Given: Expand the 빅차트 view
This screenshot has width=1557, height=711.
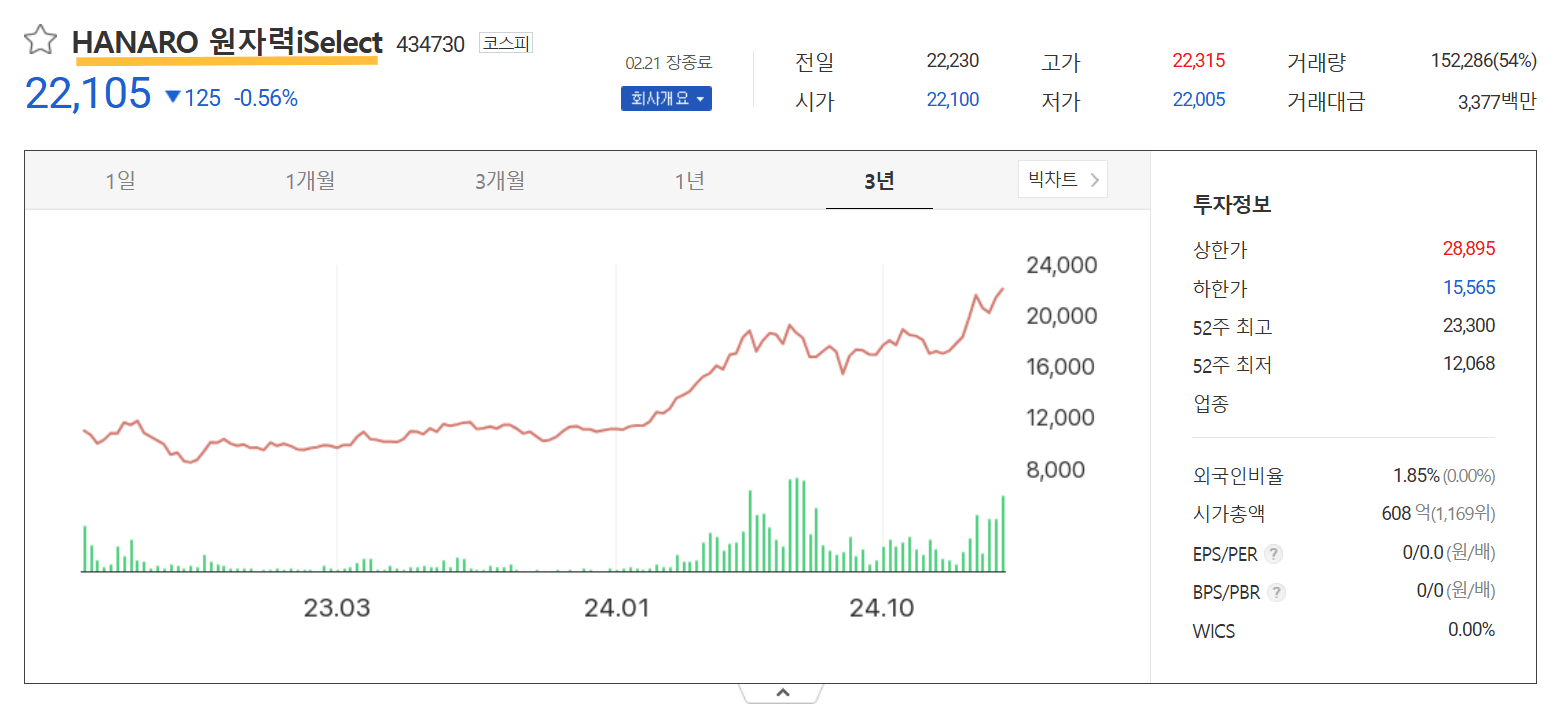Looking at the screenshot, I should (x=1053, y=179).
